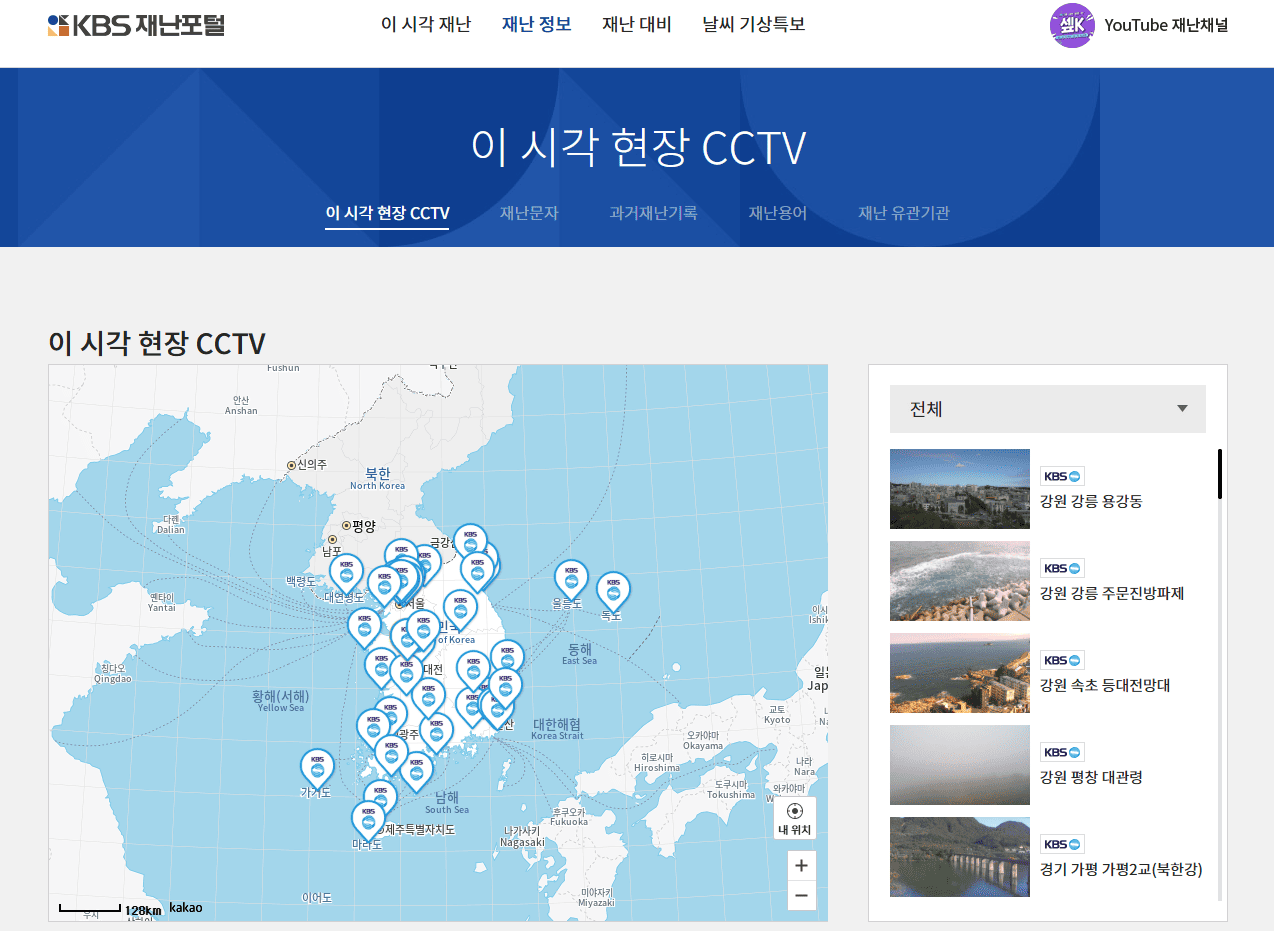Click the map zoom in plus button
The height and width of the screenshot is (931, 1274).
coord(800,865)
